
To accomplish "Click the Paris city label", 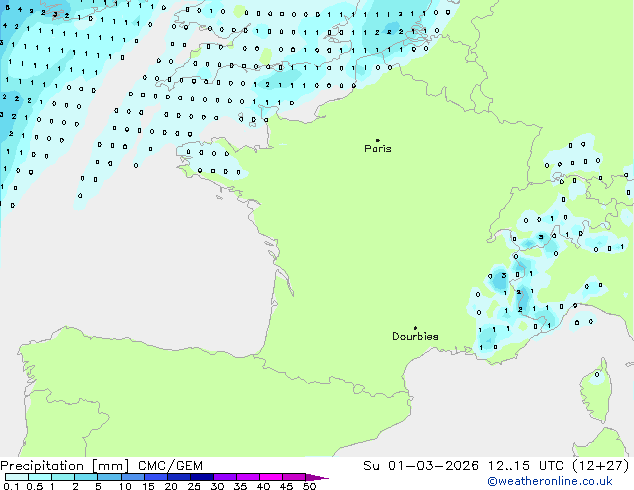I will coord(378,149).
